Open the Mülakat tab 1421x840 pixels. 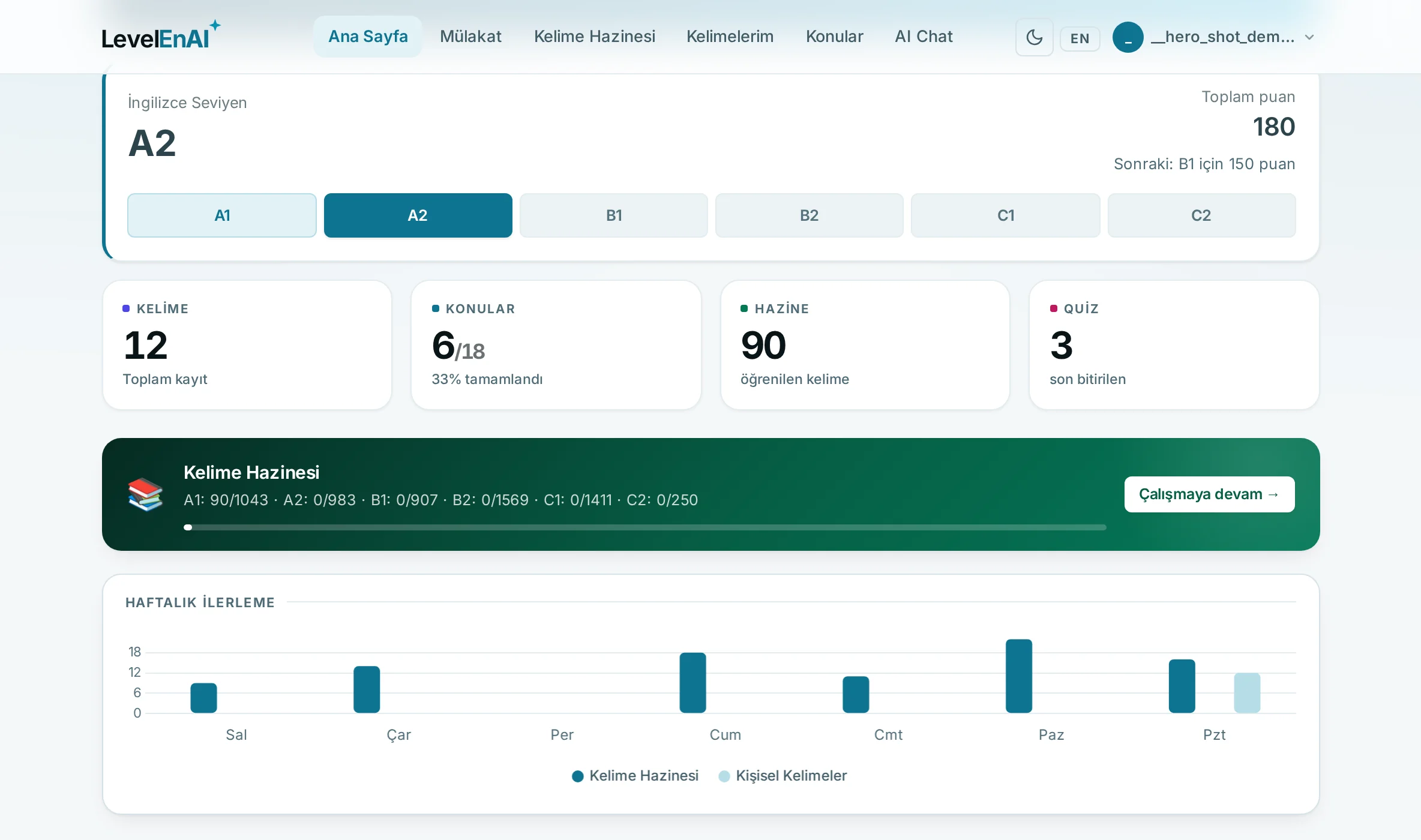[470, 37]
